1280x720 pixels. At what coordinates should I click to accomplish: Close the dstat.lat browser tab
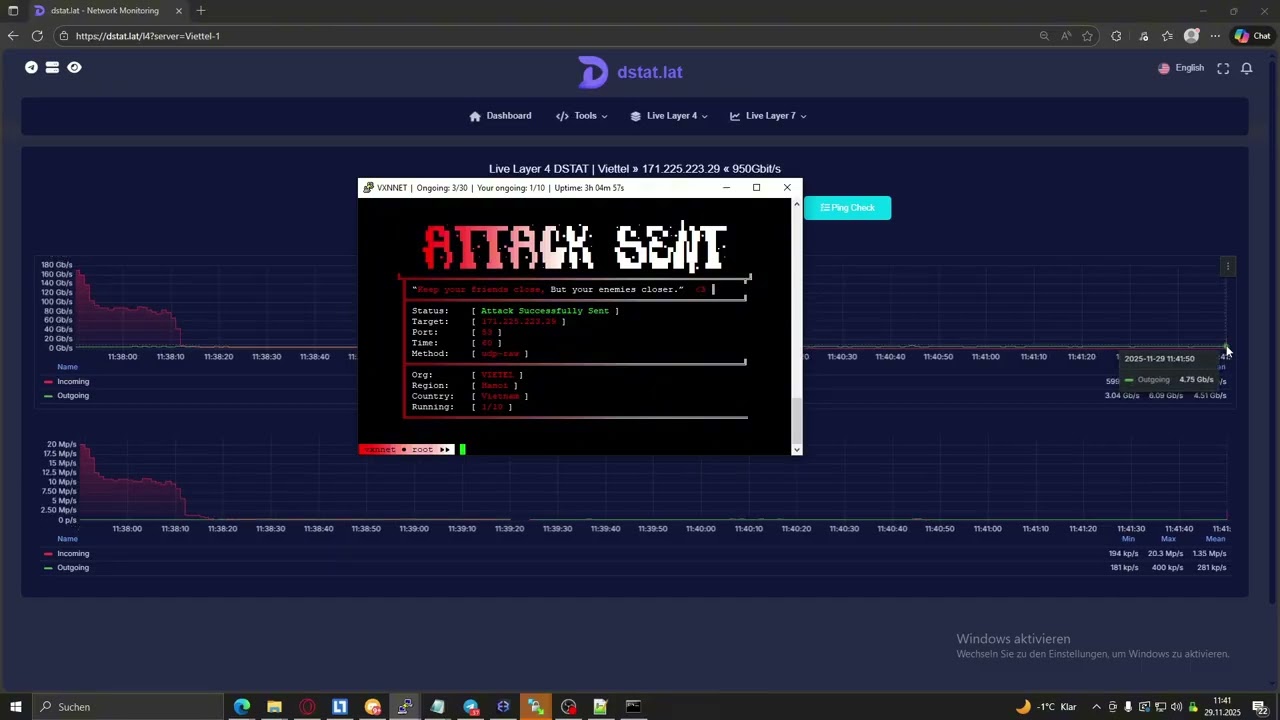[x=179, y=11]
